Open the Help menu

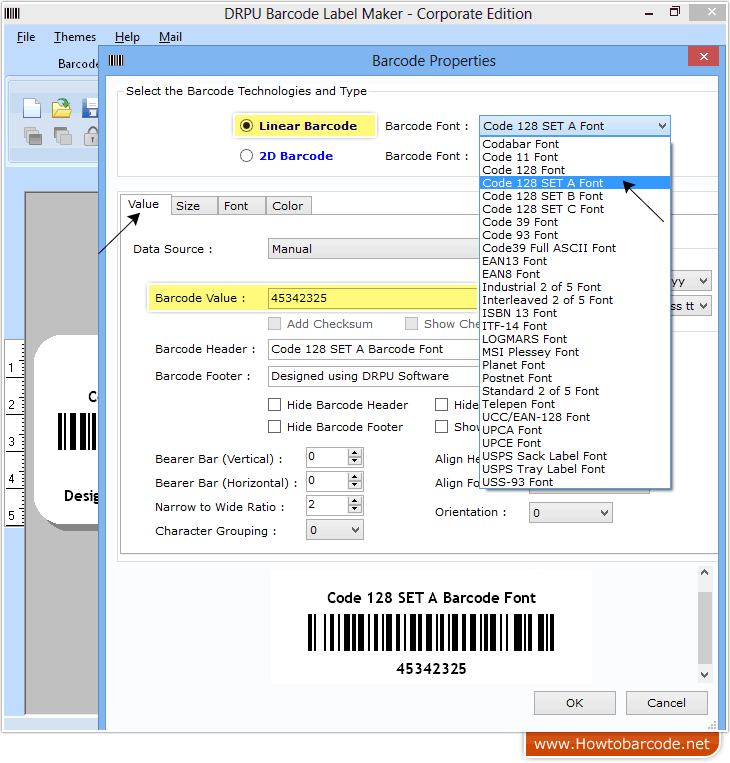point(128,37)
